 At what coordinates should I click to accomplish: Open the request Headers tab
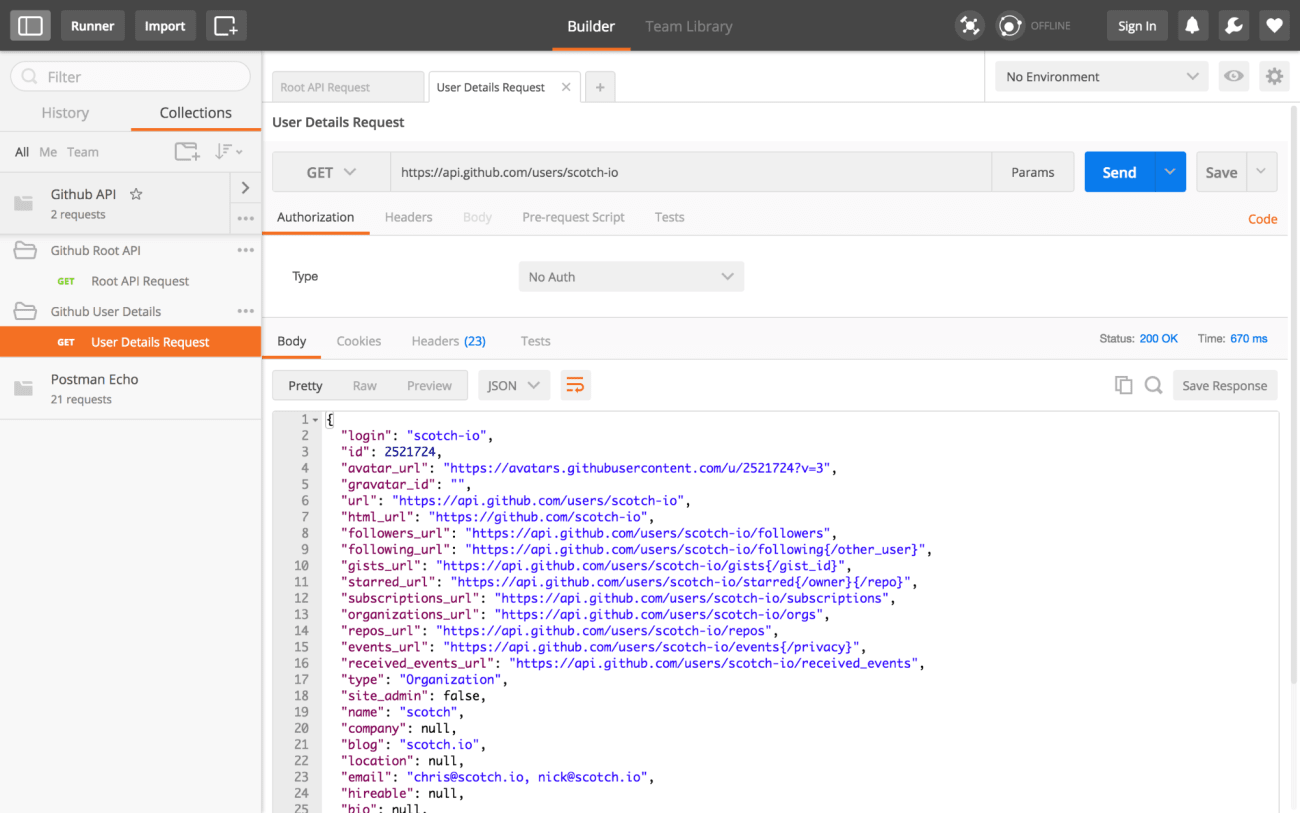click(x=408, y=217)
